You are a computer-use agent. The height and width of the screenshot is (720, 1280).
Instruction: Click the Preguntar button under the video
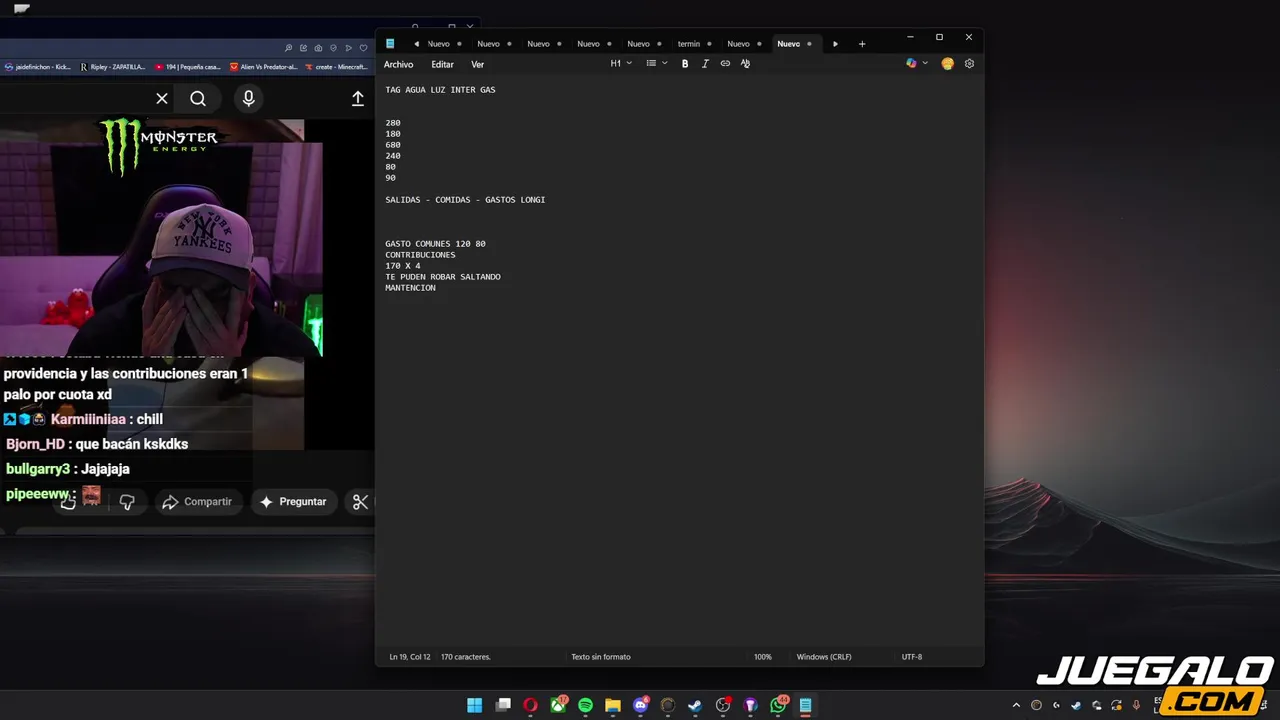point(293,502)
